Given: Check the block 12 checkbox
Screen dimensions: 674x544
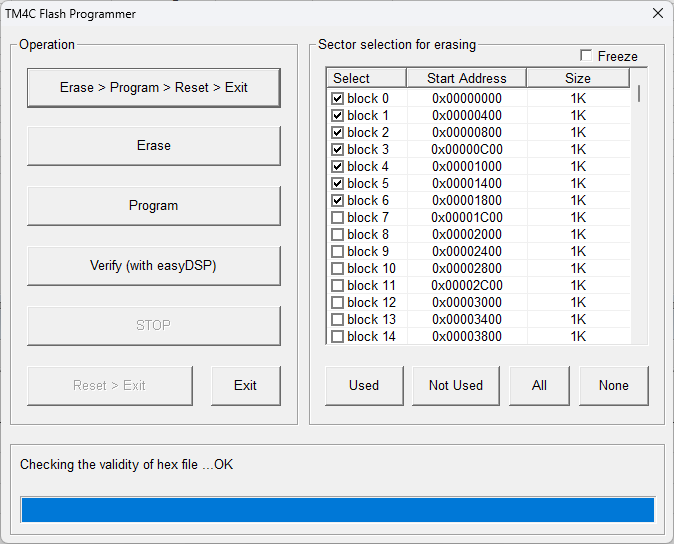Looking at the screenshot, I should (x=337, y=303).
